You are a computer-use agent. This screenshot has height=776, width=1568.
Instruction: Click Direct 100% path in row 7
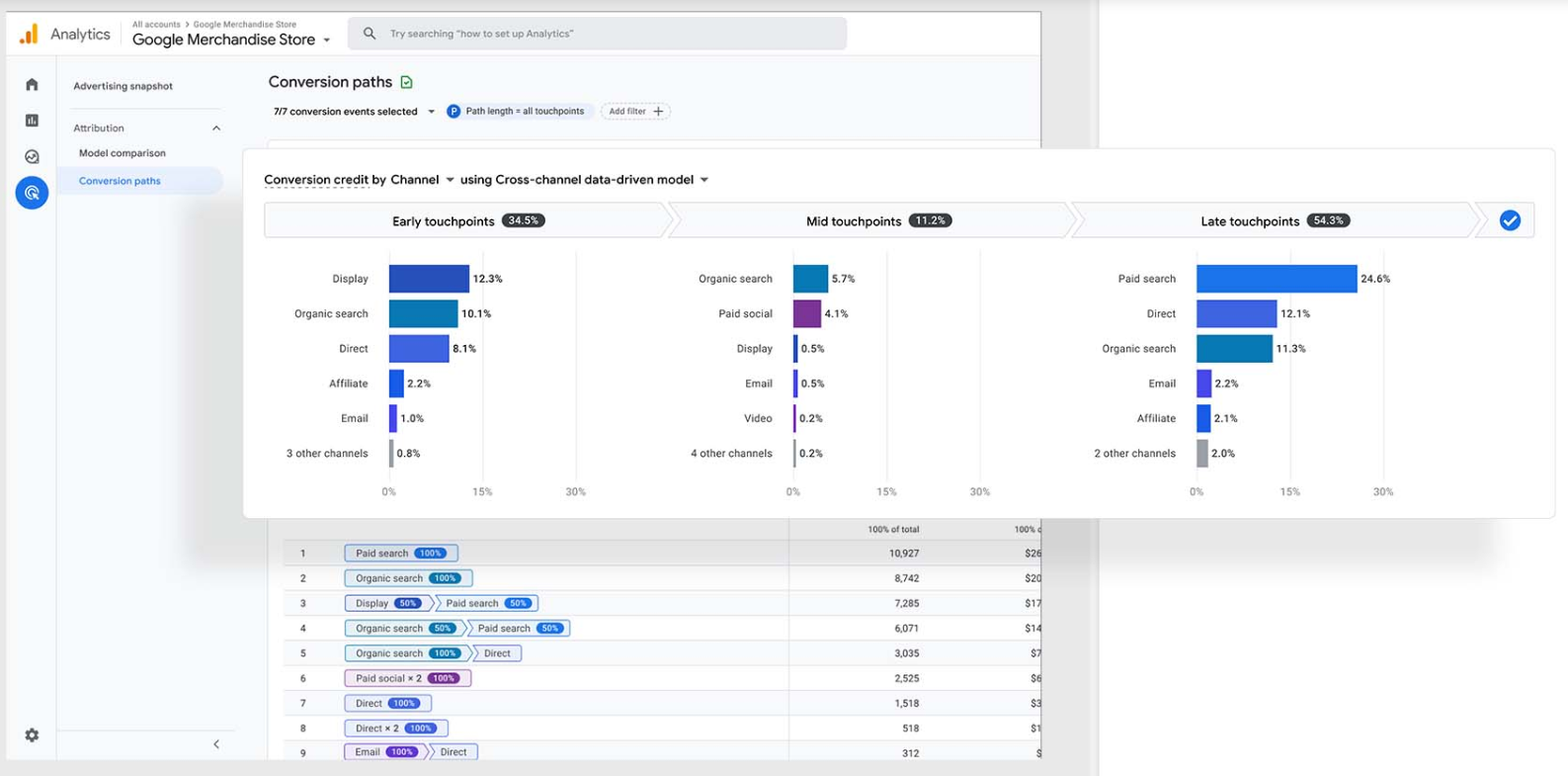point(387,703)
